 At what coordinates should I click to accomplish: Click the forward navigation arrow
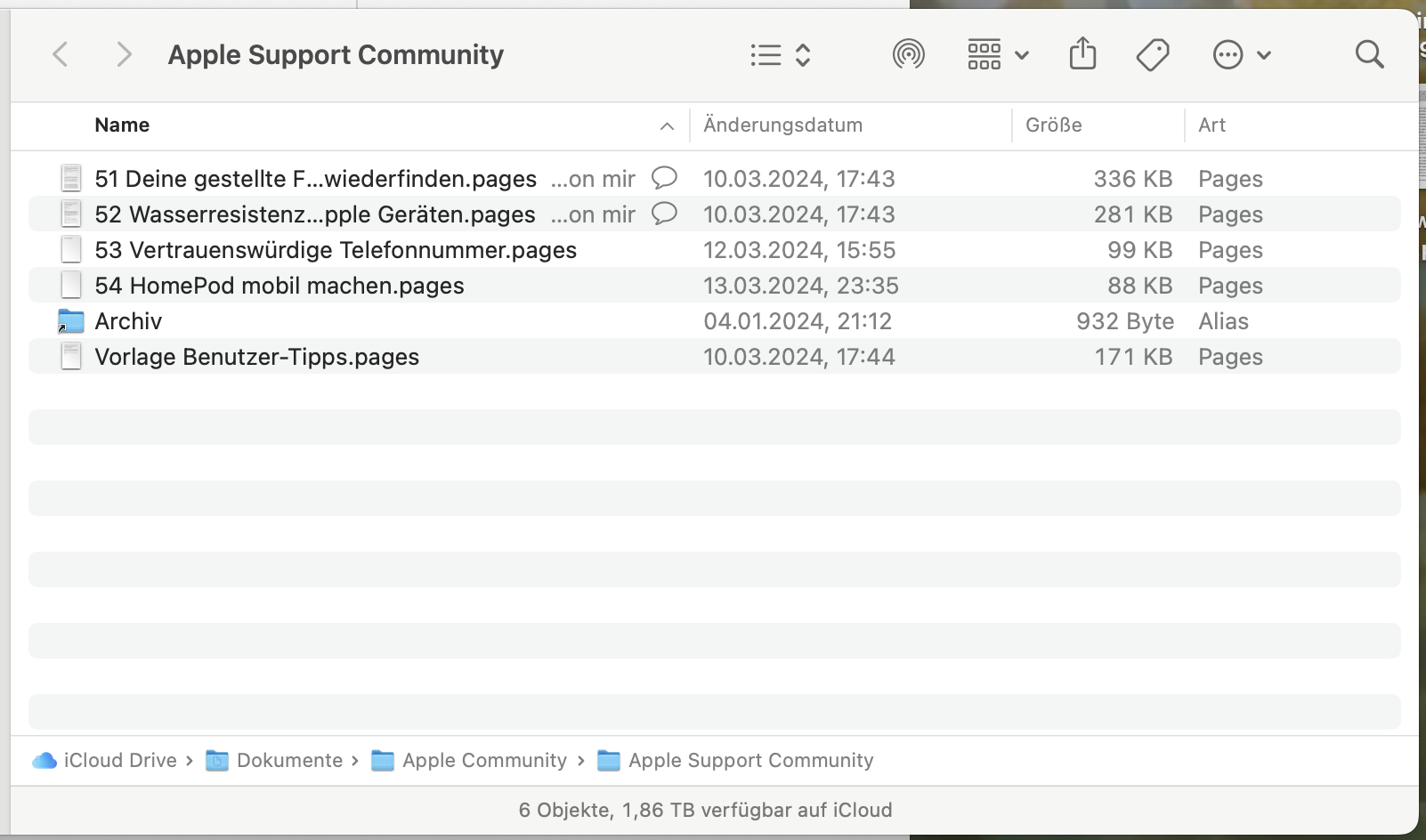tap(124, 55)
